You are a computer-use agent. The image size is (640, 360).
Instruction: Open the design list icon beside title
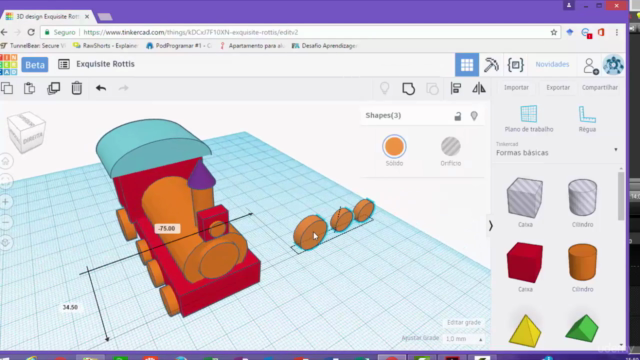point(64,64)
